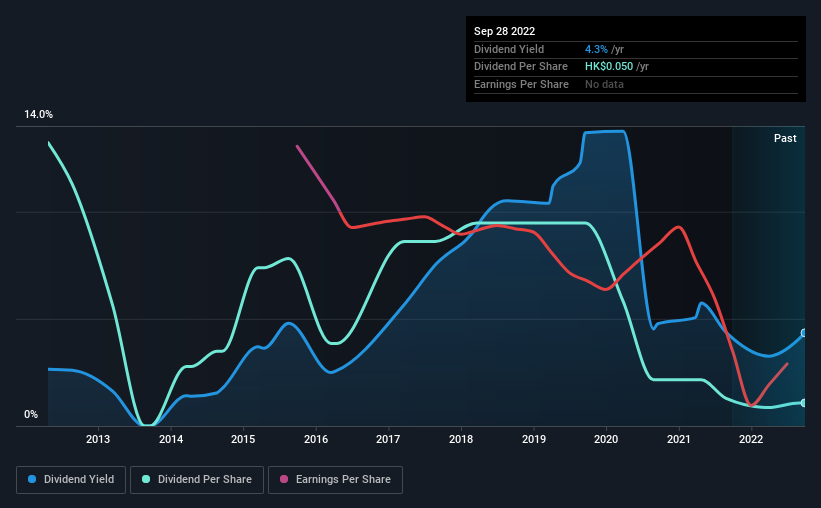
Task: Pick the 2018 label on the time axis
Action: (461, 439)
